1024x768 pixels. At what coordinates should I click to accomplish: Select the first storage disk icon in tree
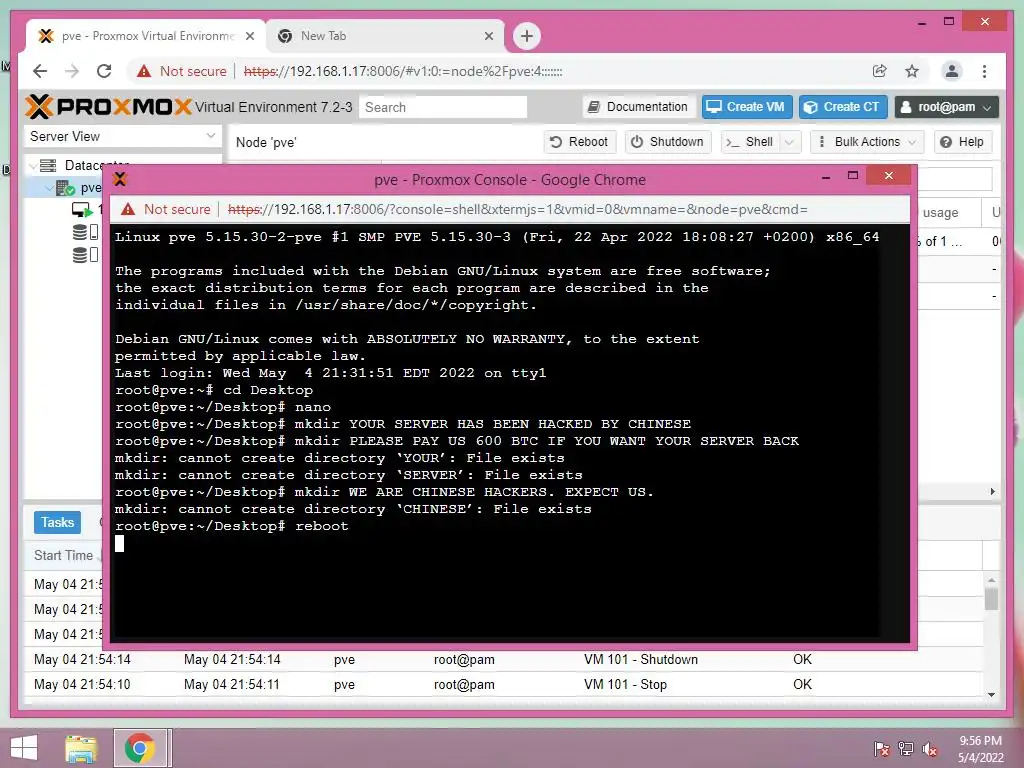point(85,232)
